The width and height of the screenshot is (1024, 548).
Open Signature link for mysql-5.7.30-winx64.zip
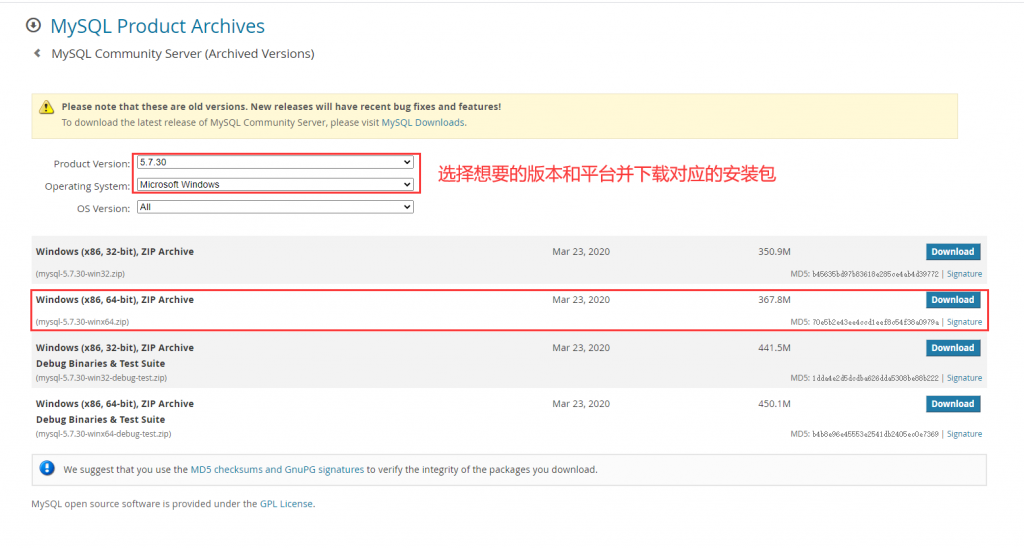964,322
